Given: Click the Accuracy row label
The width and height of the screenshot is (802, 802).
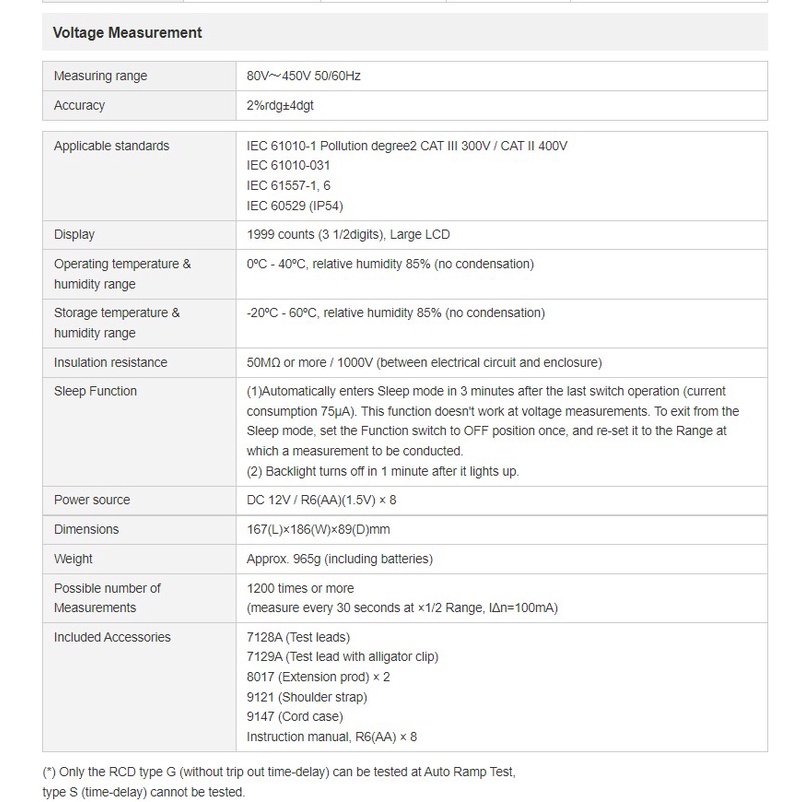Looking at the screenshot, I should tap(79, 105).
